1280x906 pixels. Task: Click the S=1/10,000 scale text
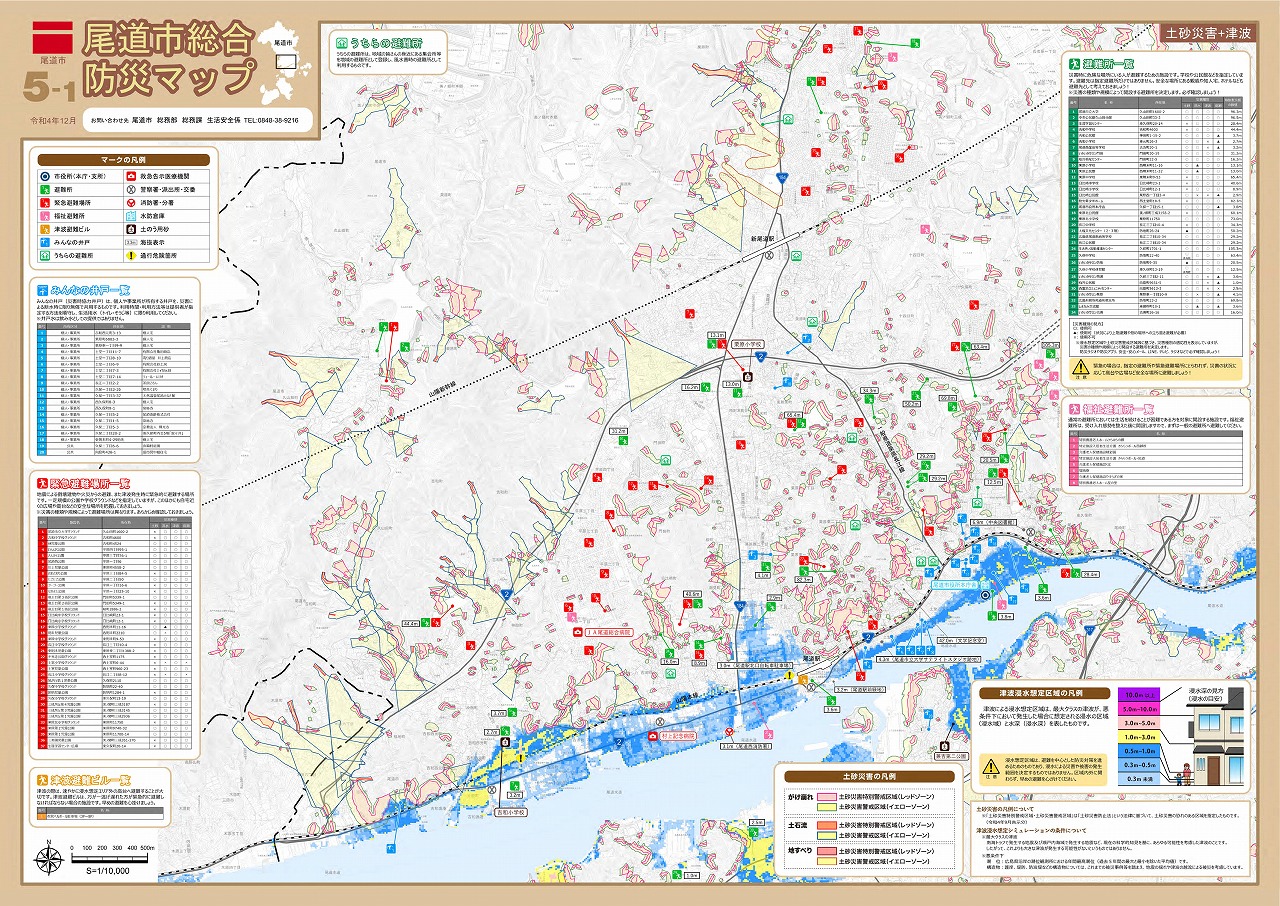coord(107,872)
